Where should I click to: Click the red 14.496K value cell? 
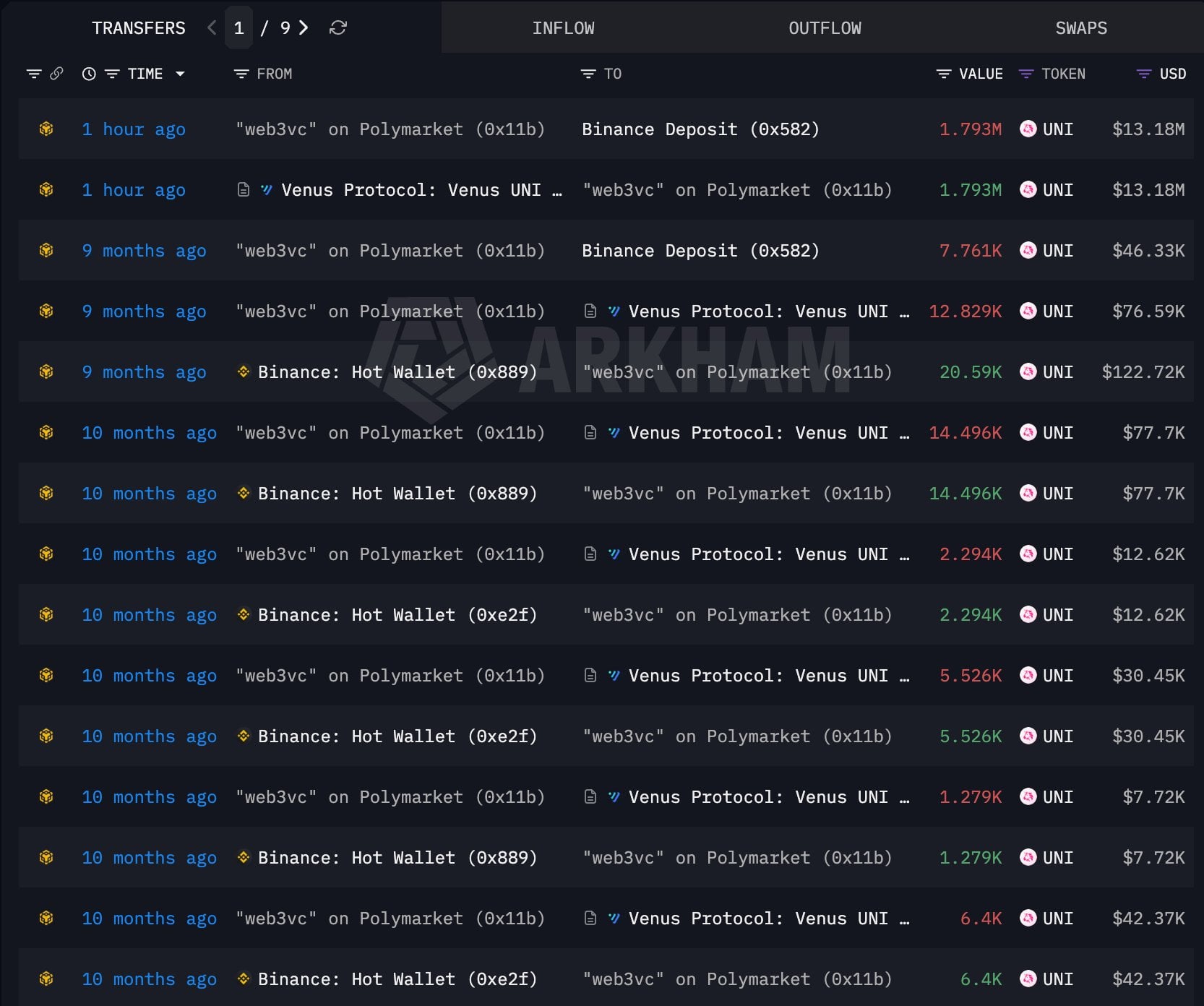tap(965, 432)
